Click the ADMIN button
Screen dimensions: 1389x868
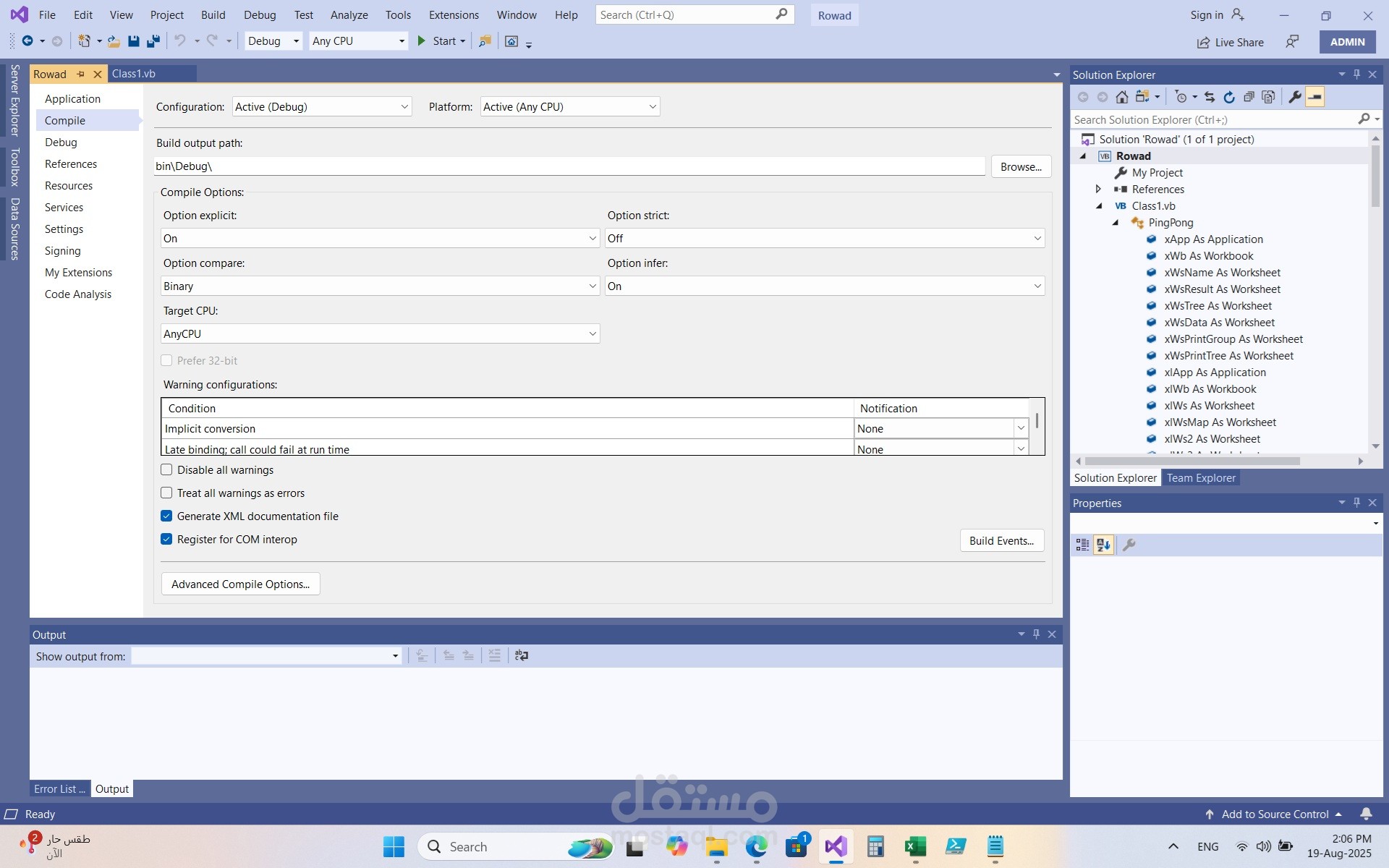tap(1347, 42)
